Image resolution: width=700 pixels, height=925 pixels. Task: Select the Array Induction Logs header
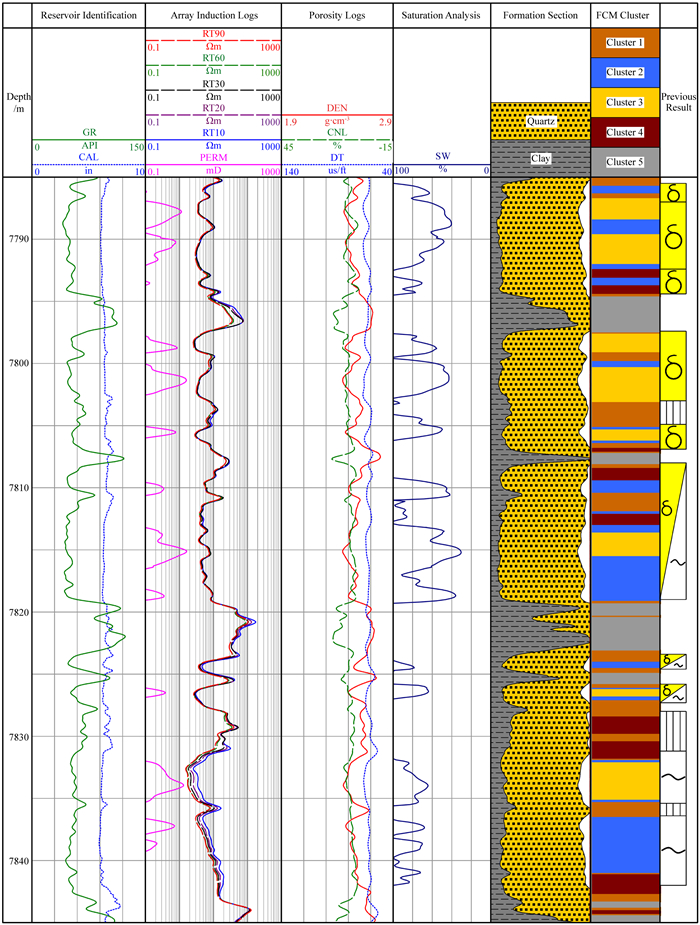click(213, 16)
